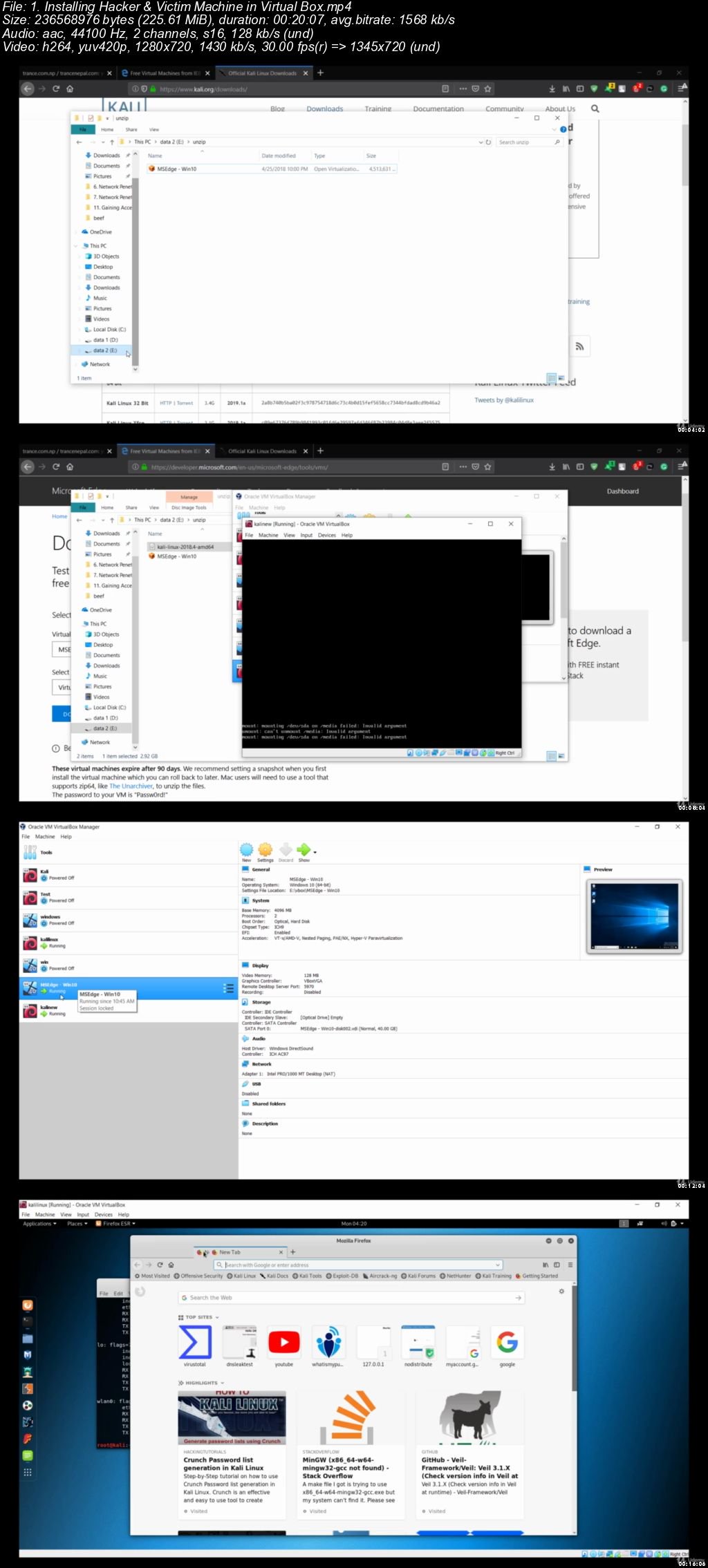Open the Aircrack-ng bookmark
The width and height of the screenshot is (708, 1568).
tap(379, 1276)
